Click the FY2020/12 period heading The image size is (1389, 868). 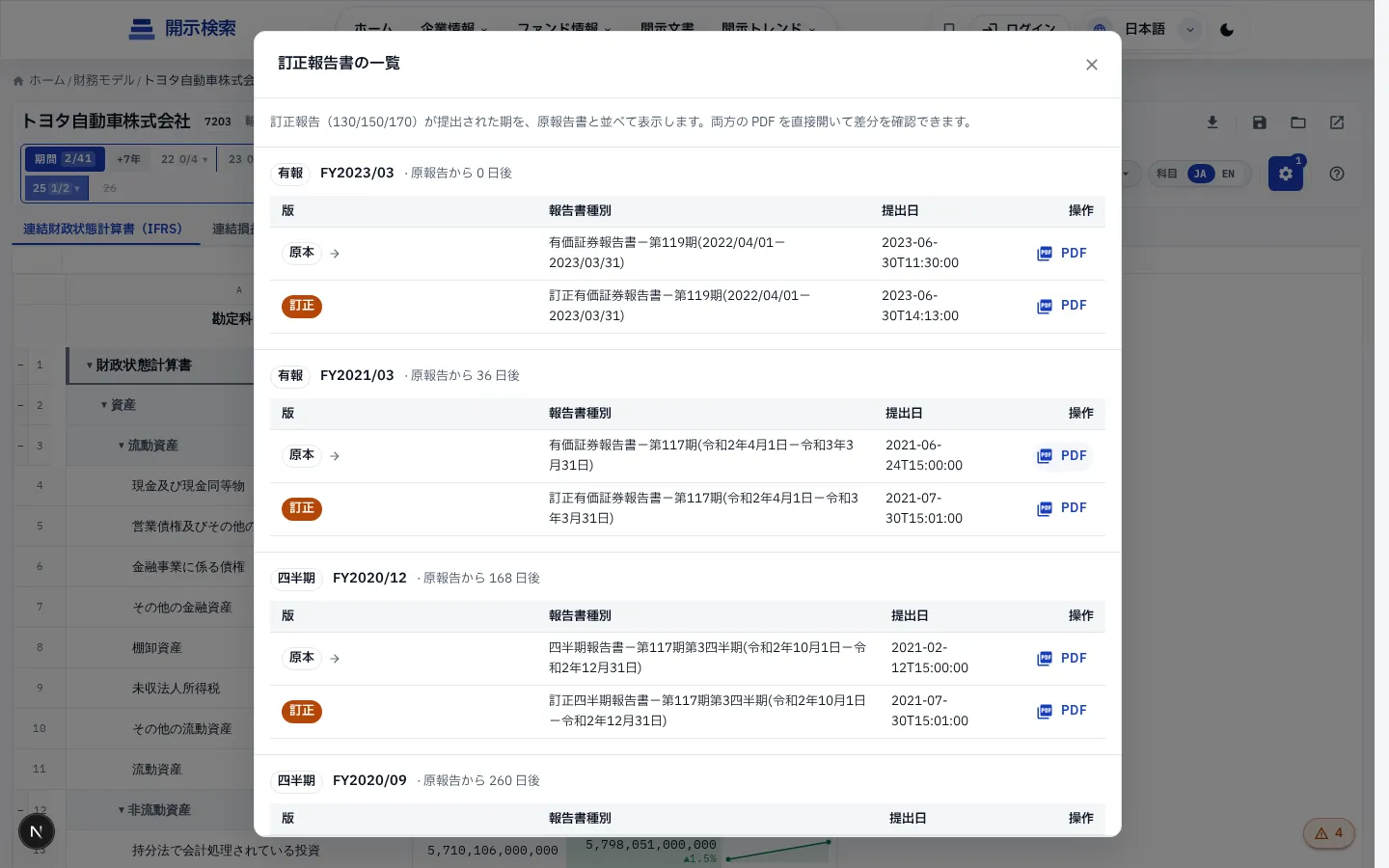[369, 579]
